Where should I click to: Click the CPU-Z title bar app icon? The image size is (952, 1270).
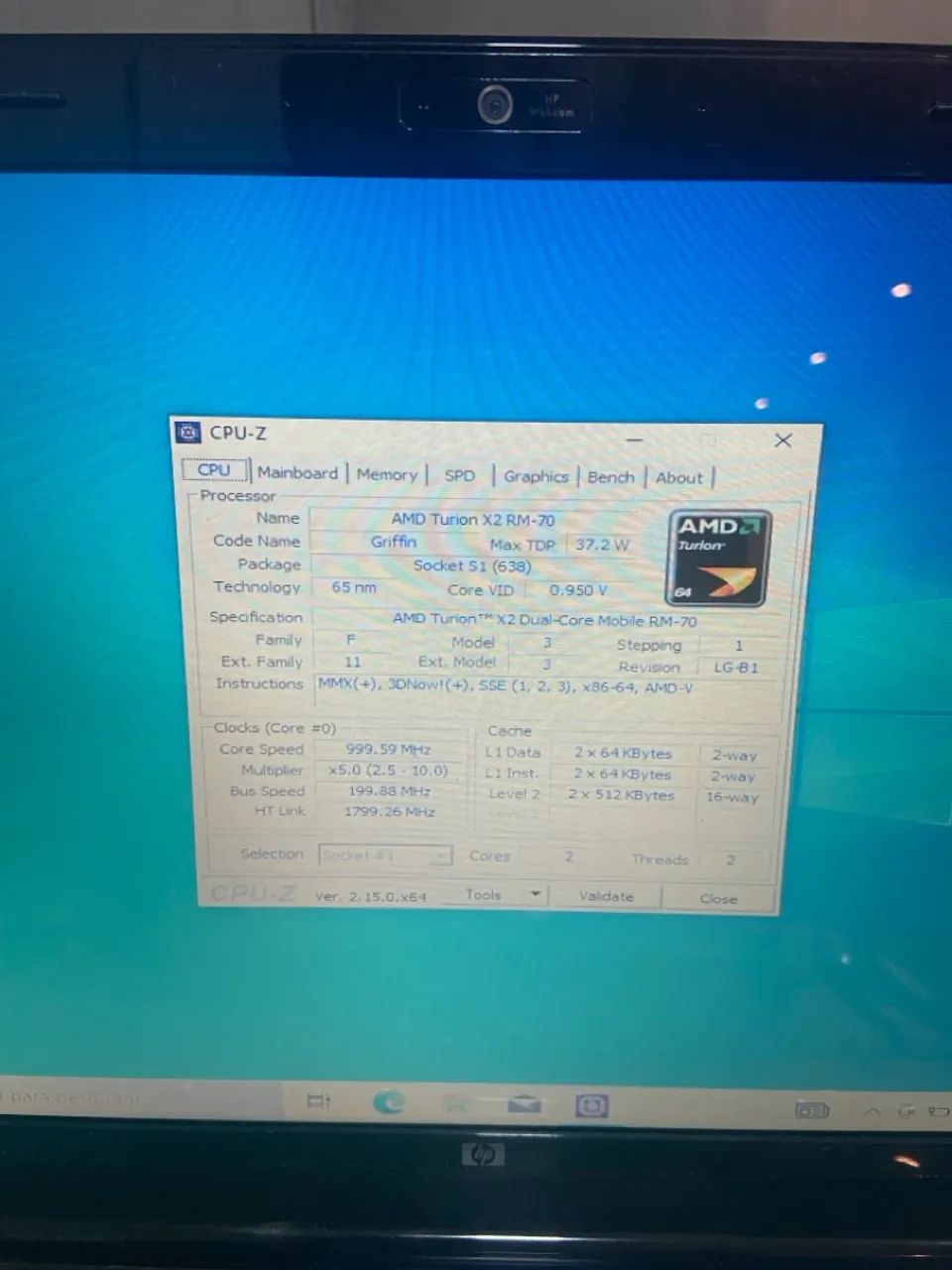click(x=187, y=433)
